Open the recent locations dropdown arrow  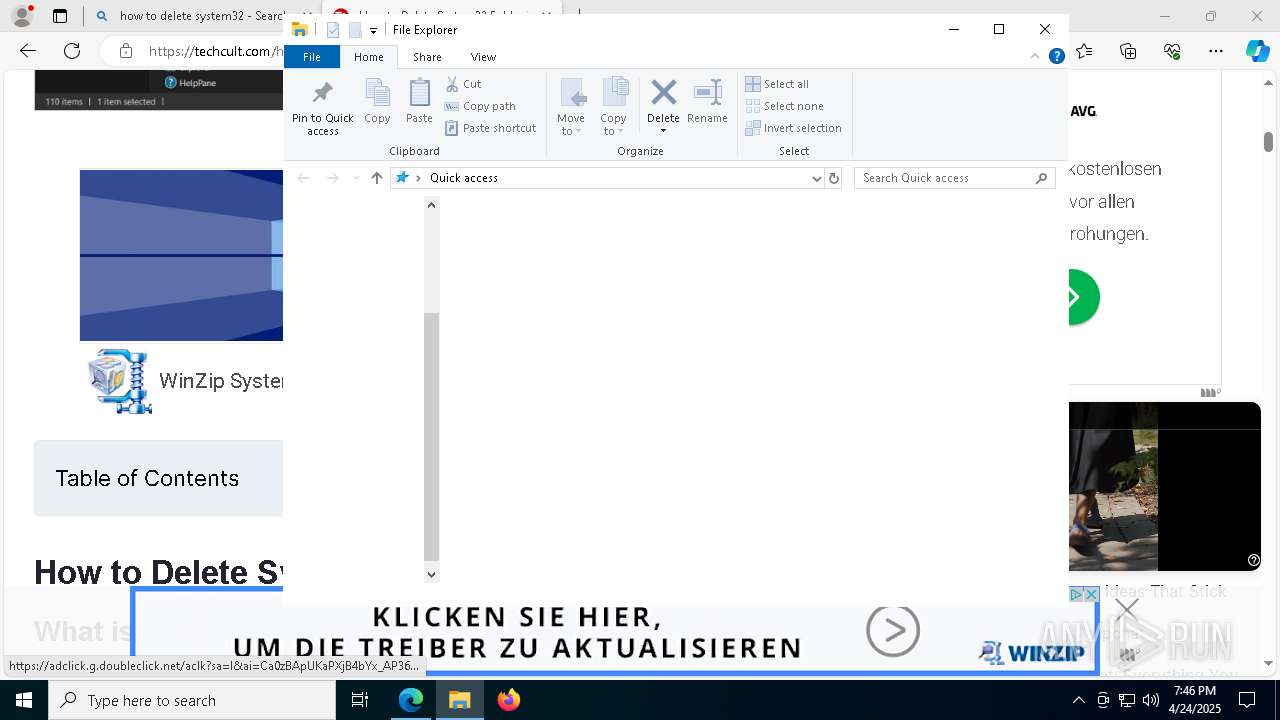356,178
